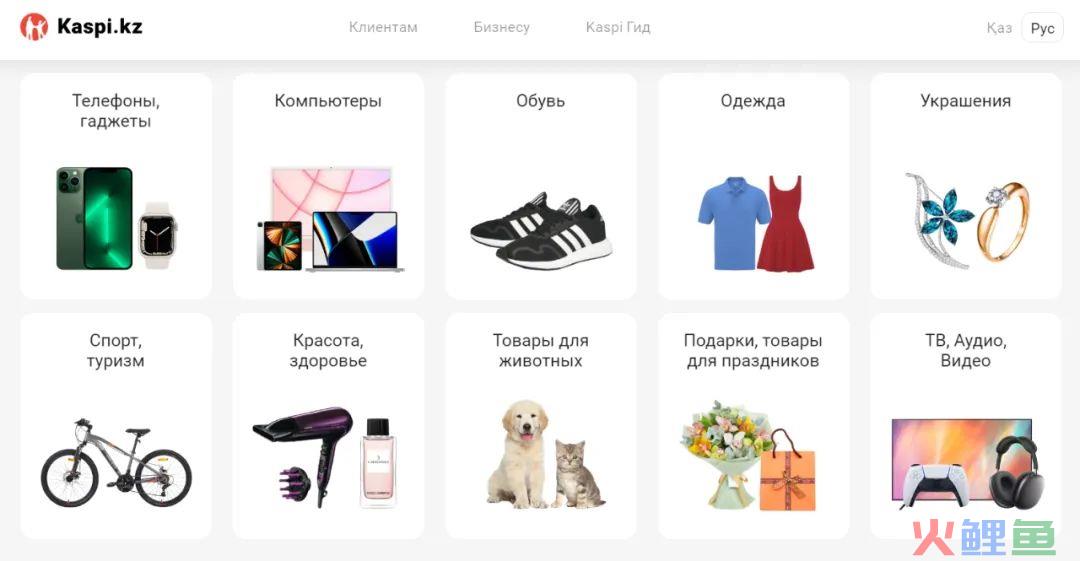Select the gray bicycle image
The image size is (1080, 561).
coord(116,463)
